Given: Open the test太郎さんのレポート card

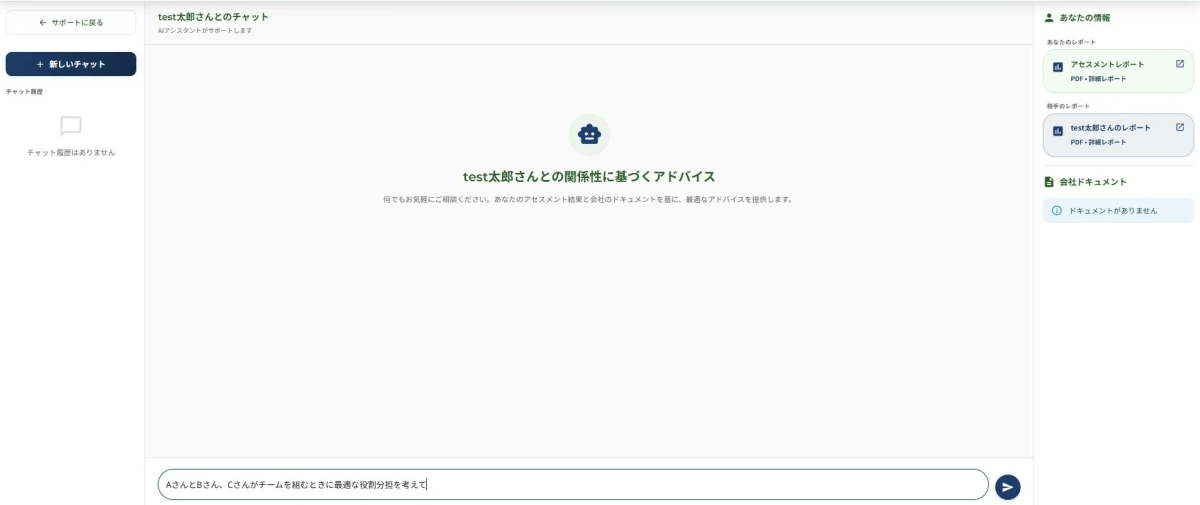Looking at the screenshot, I should 1118,135.
